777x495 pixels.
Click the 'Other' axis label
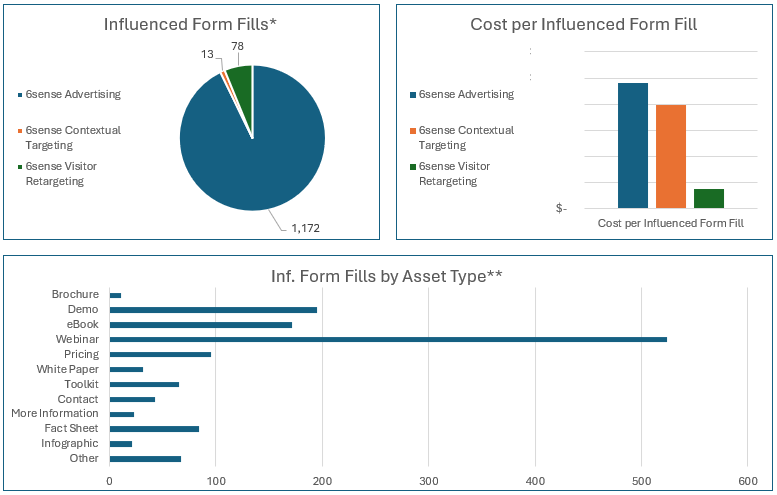click(84, 458)
